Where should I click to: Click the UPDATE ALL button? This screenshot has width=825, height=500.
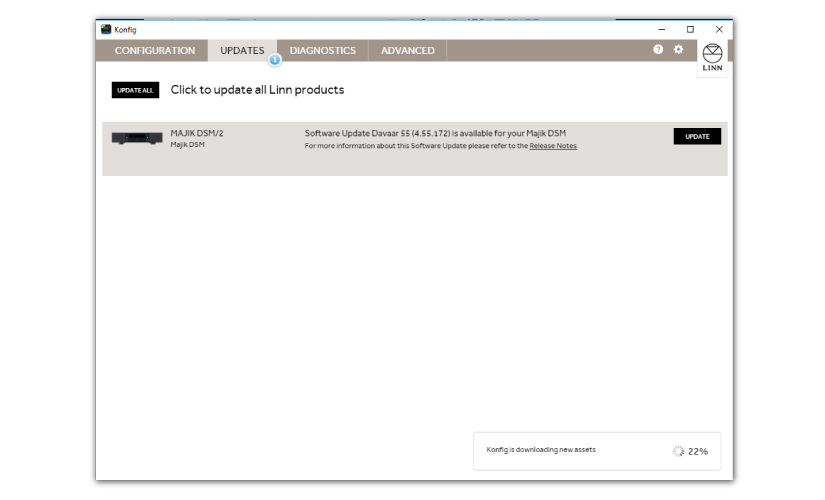(135, 90)
